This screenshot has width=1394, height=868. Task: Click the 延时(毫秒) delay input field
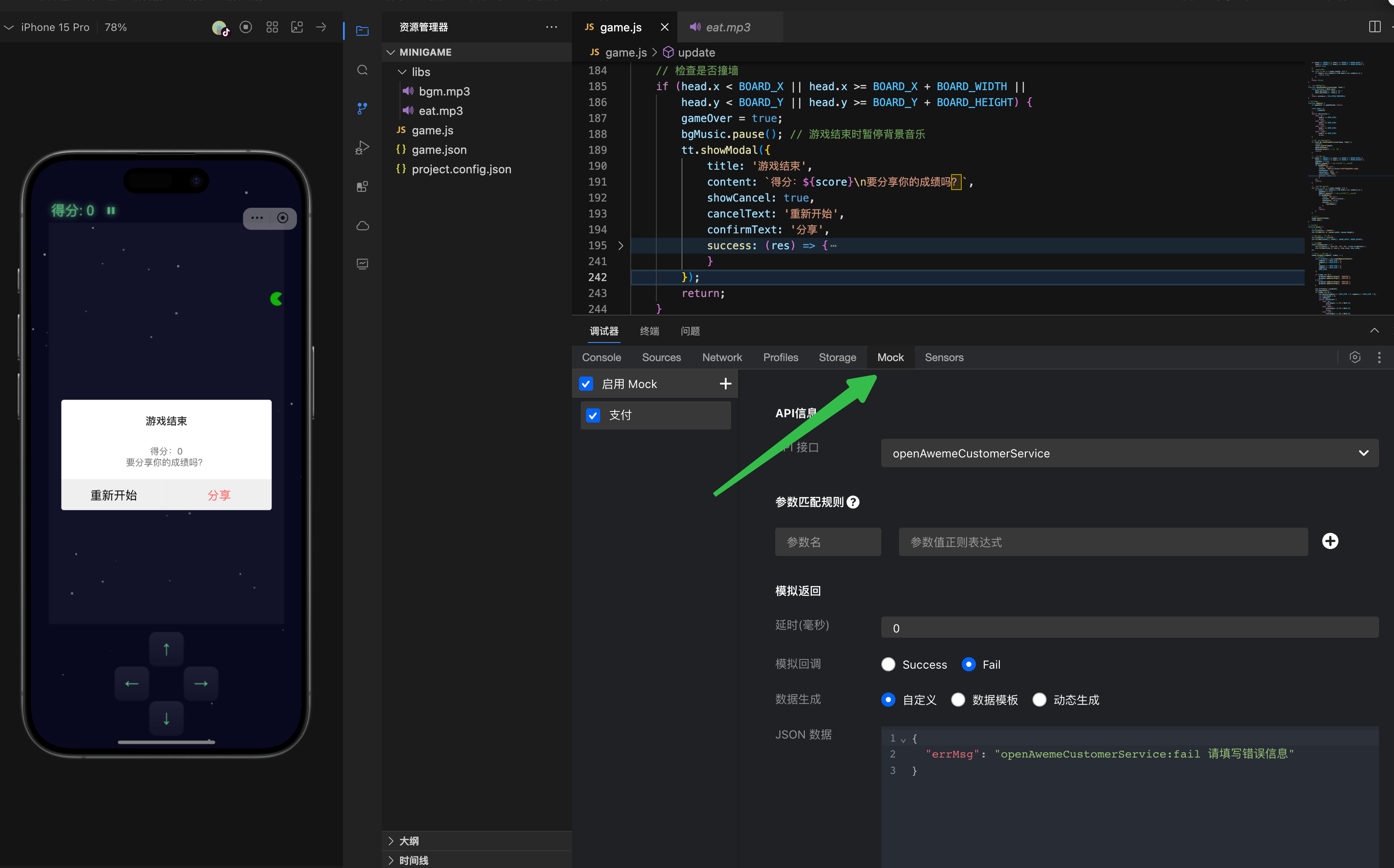tap(1129, 628)
